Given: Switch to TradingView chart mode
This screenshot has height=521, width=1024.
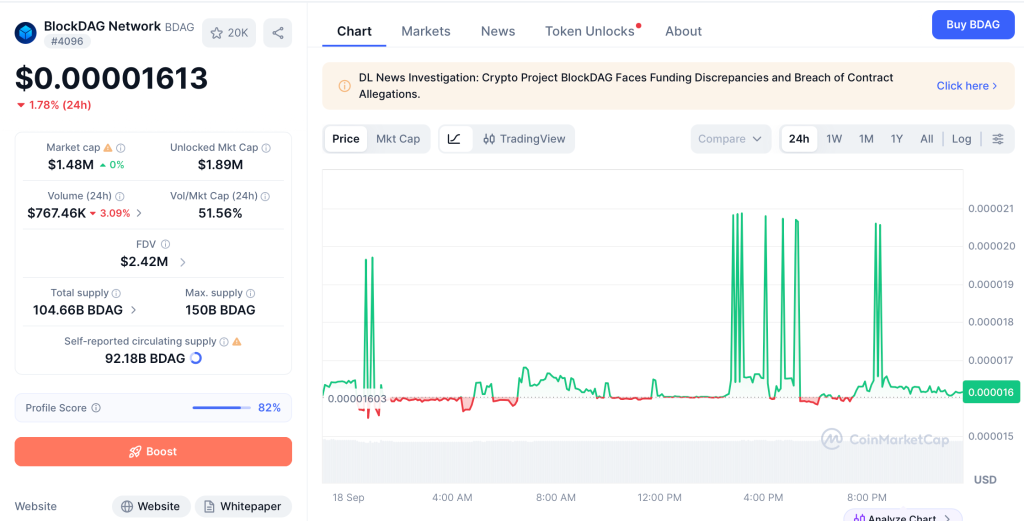Looking at the screenshot, I should [x=524, y=139].
